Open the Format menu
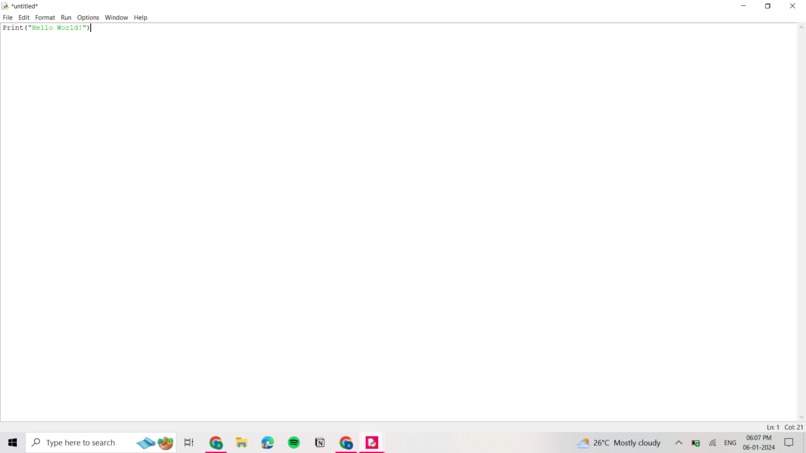The image size is (806, 453). point(45,17)
